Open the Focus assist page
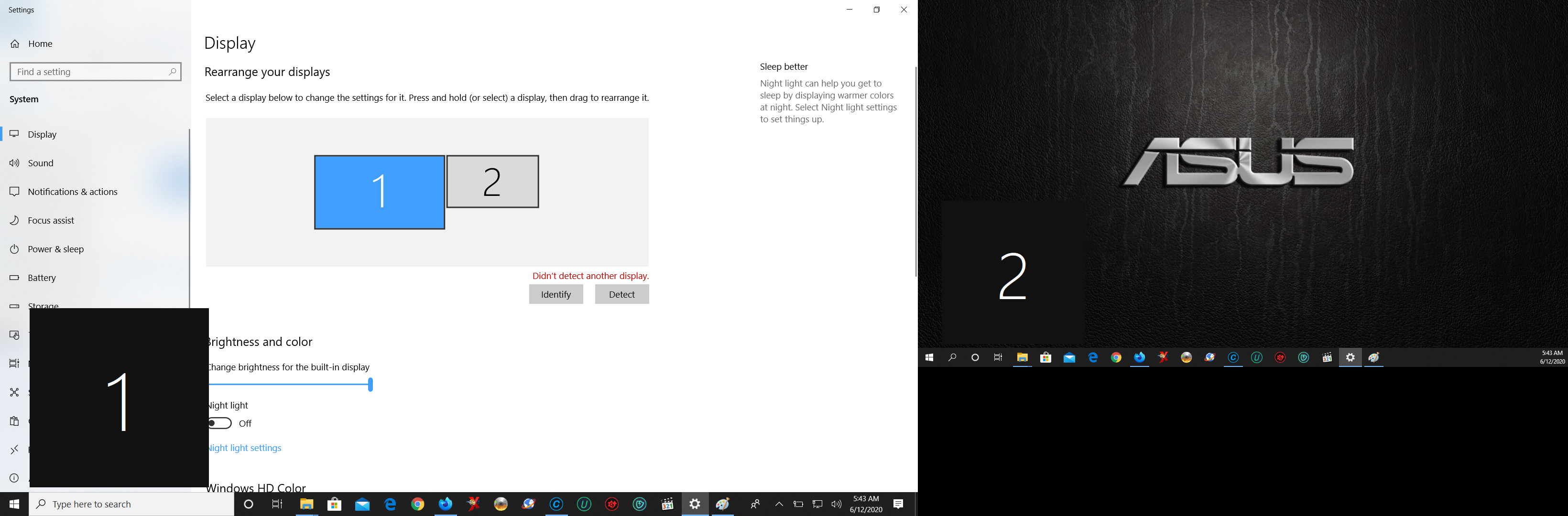This screenshot has height=516, width=1568. click(x=51, y=220)
